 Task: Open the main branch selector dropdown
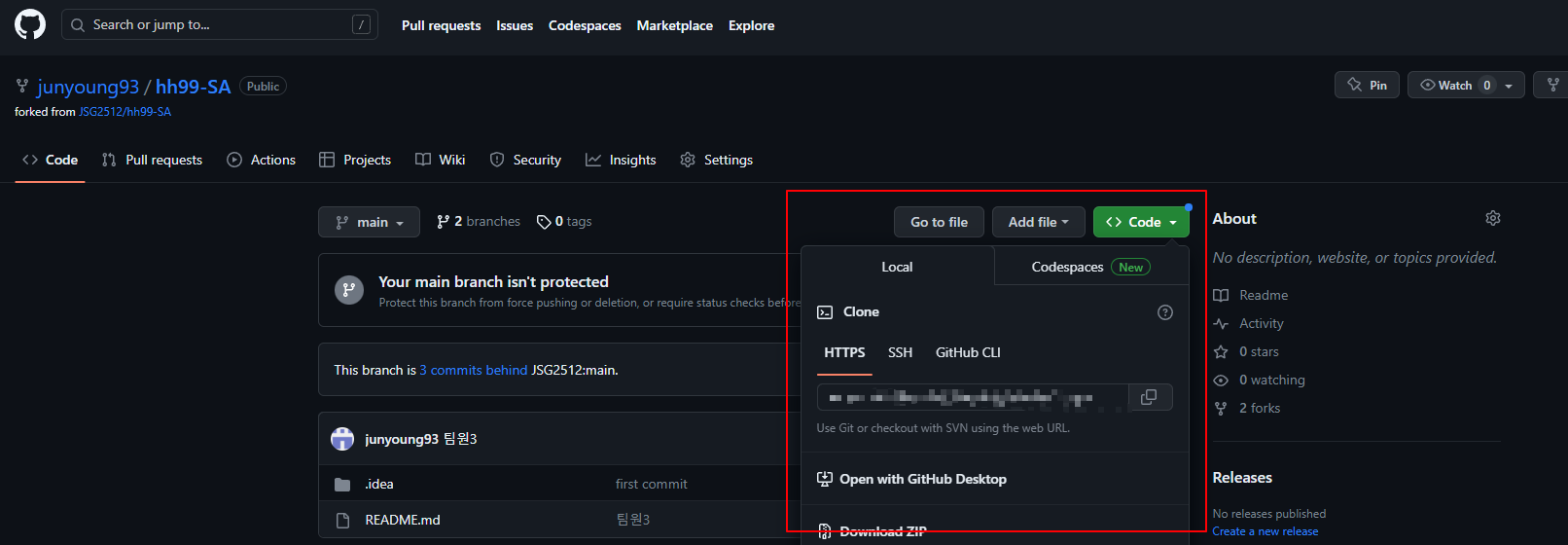[369, 222]
